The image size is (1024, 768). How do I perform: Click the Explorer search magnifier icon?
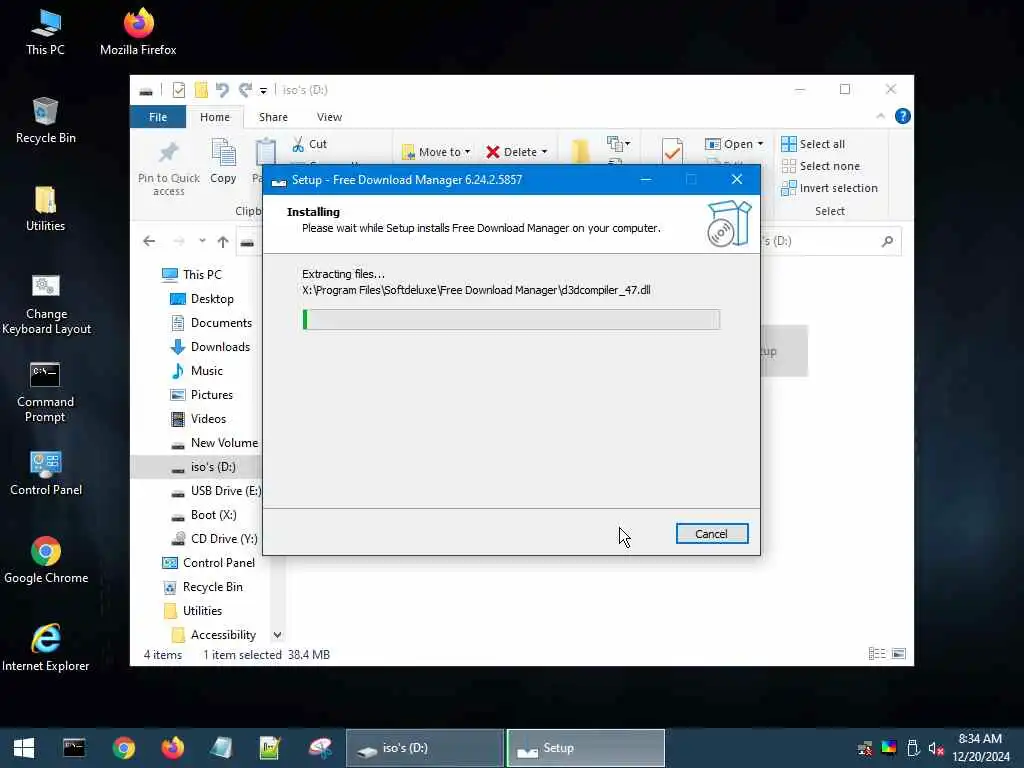click(x=887, y=242)
